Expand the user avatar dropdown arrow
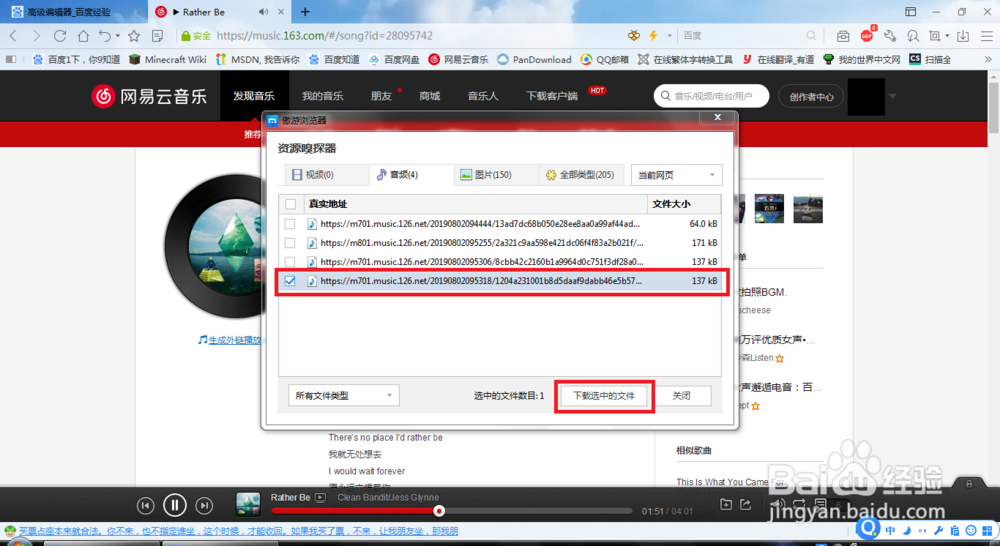The width and height of the screenshot is (1000, 546). tap(892, 96)
